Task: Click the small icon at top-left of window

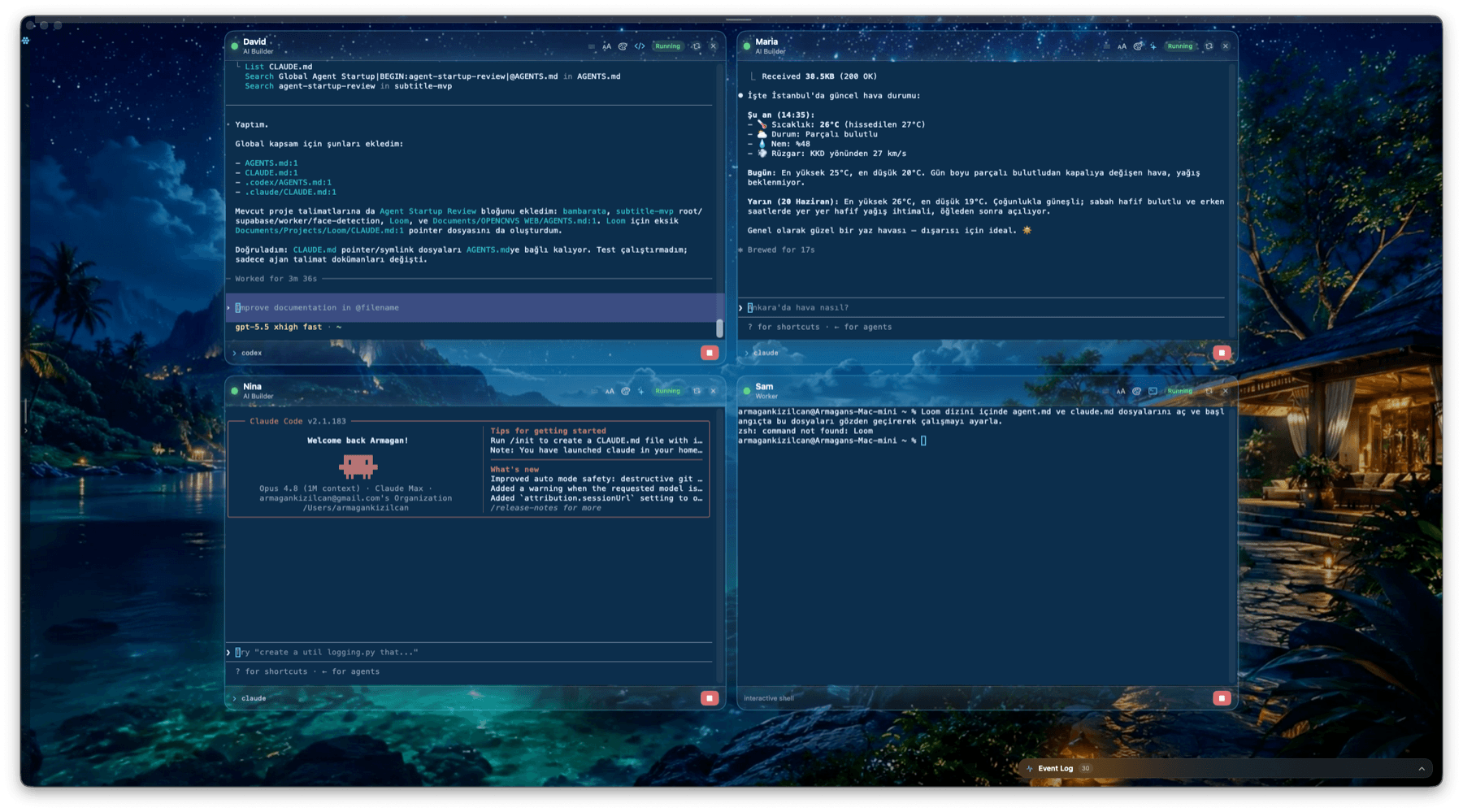Action: pos(26,40)
